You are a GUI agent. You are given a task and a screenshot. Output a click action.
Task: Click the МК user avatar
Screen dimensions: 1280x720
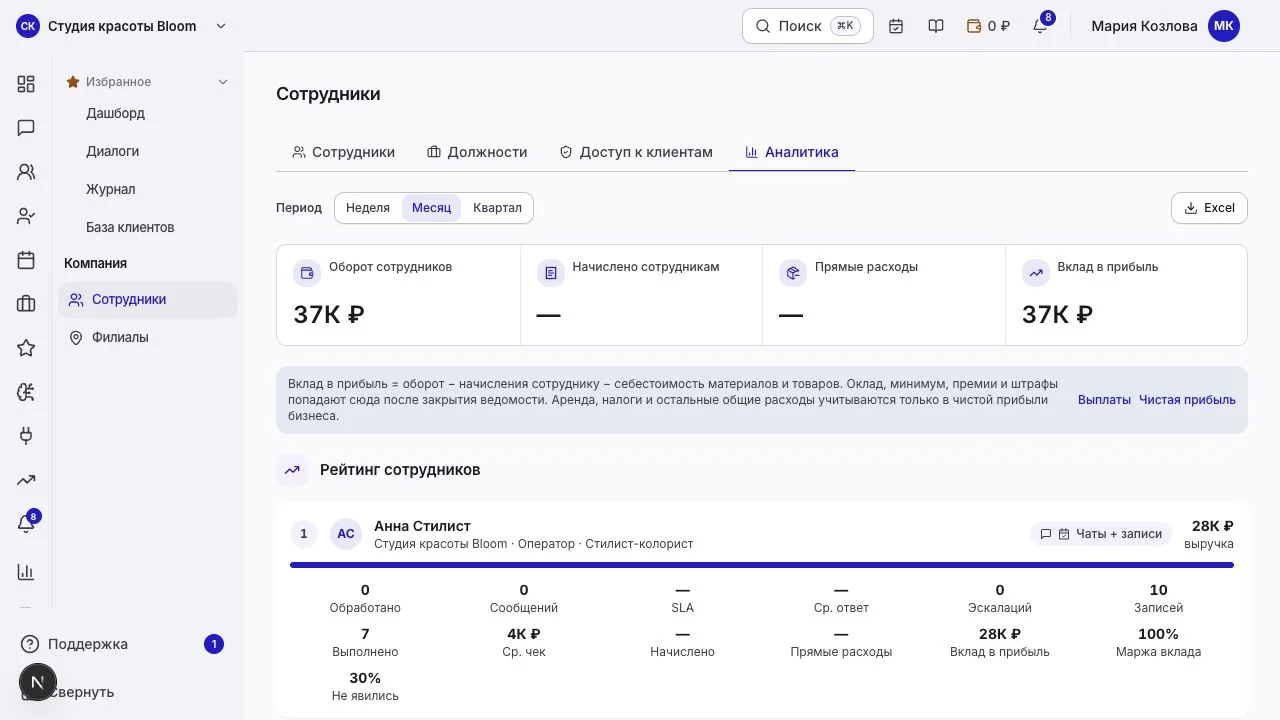[x=1224, y=26]
